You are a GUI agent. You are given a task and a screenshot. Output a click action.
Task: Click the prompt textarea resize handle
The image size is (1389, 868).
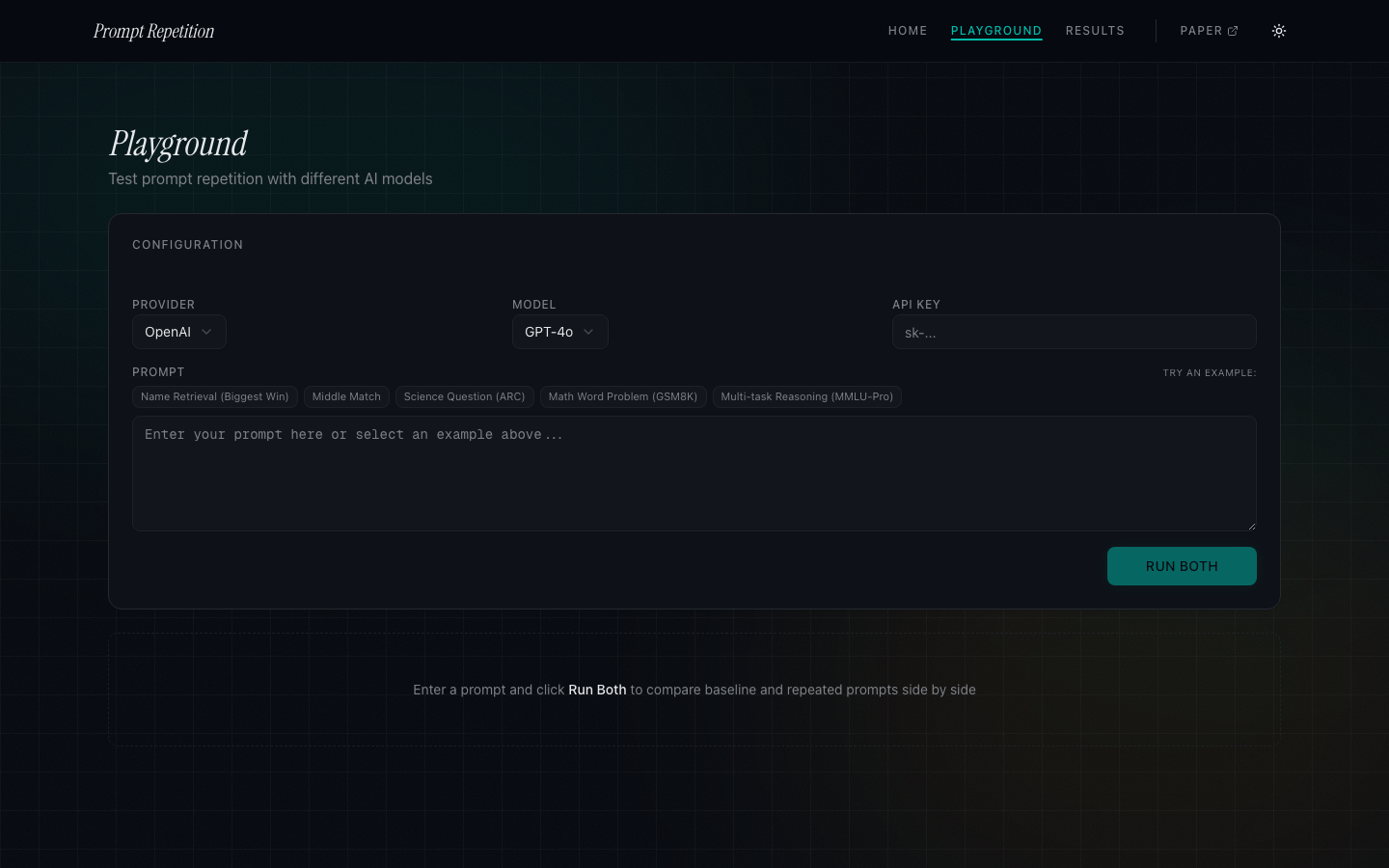click(x=1251, y=526)
